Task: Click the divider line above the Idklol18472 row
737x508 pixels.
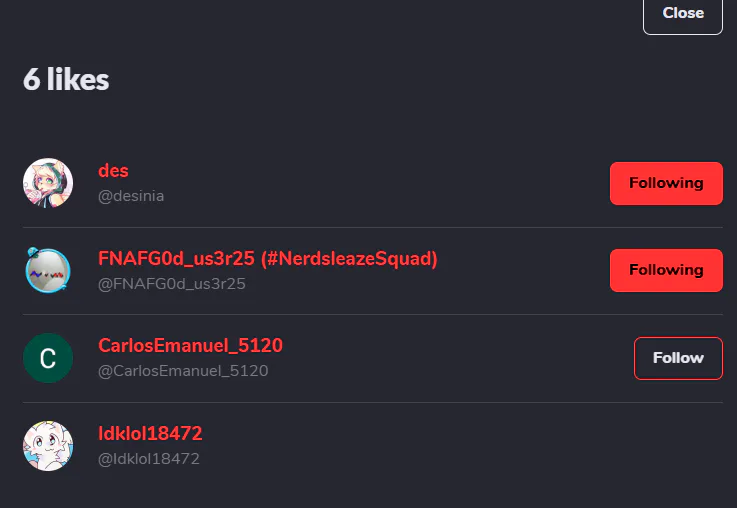Action: tap(373, 402)
